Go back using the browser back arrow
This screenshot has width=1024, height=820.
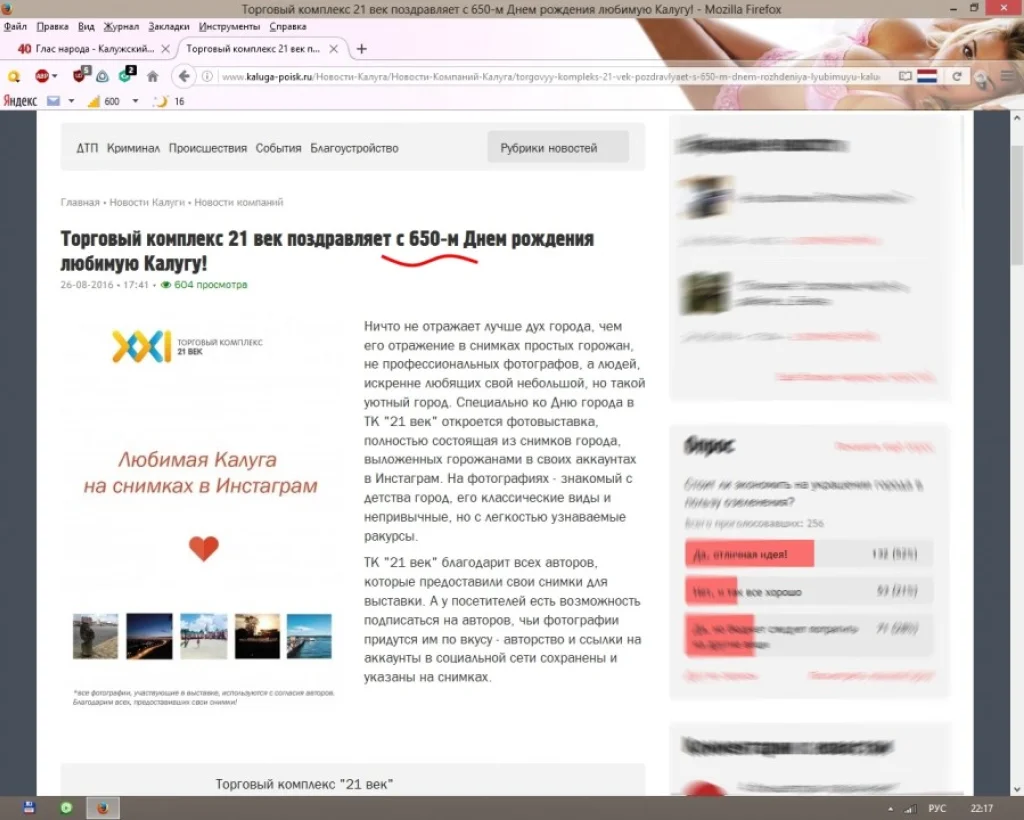(183, 76)
